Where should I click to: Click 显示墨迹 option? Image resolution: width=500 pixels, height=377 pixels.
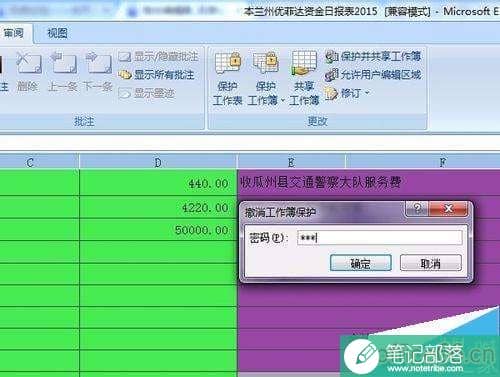(147, 93)
